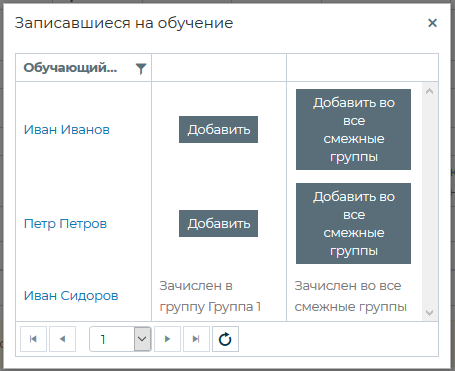Refresh the grid with the reload icon
Screen dimensions: 455x371
[225, 339]
